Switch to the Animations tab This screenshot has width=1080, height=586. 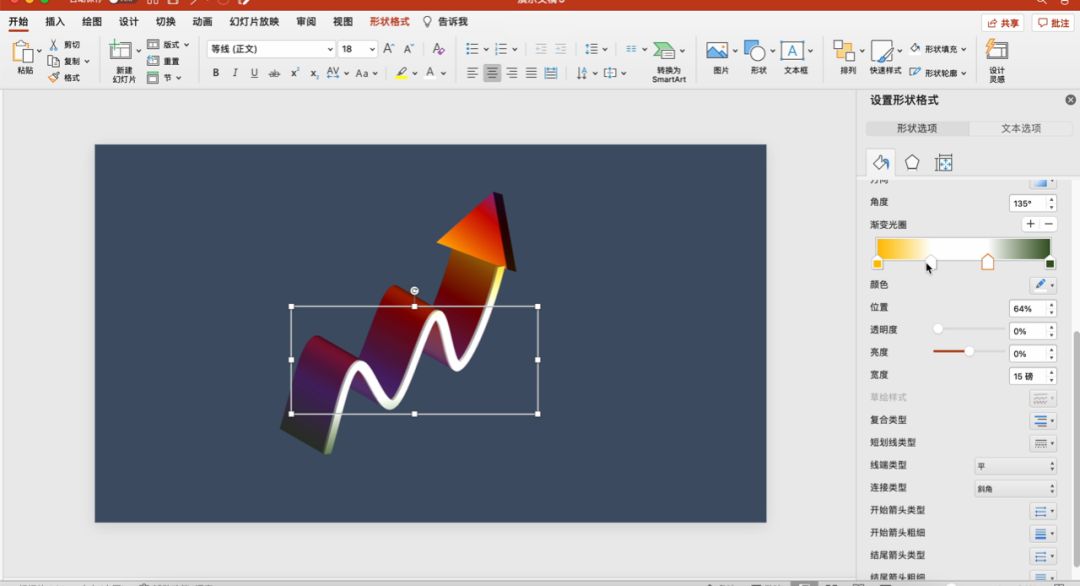pos(202,21)
